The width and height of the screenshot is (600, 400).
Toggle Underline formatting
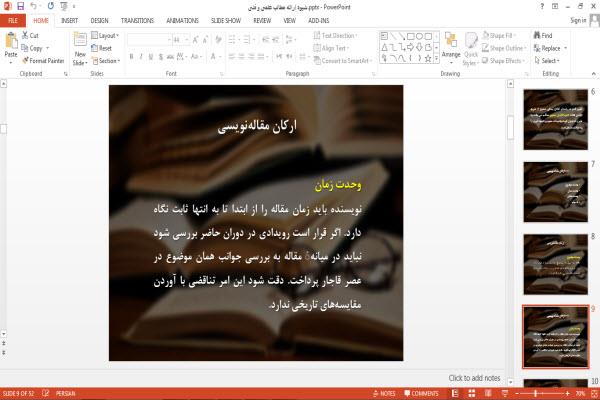[151, 57]
